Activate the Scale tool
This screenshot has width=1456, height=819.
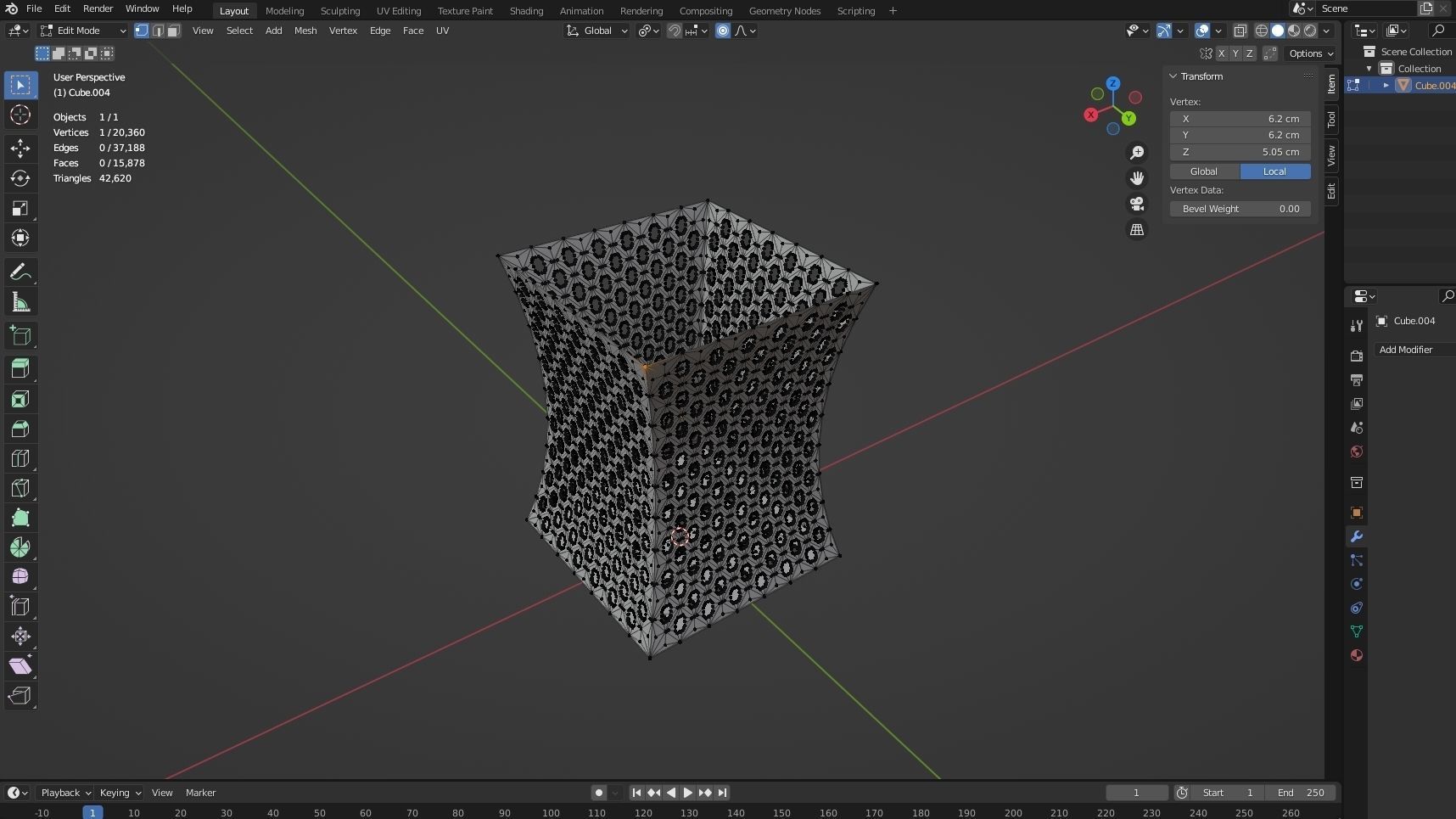20,208
